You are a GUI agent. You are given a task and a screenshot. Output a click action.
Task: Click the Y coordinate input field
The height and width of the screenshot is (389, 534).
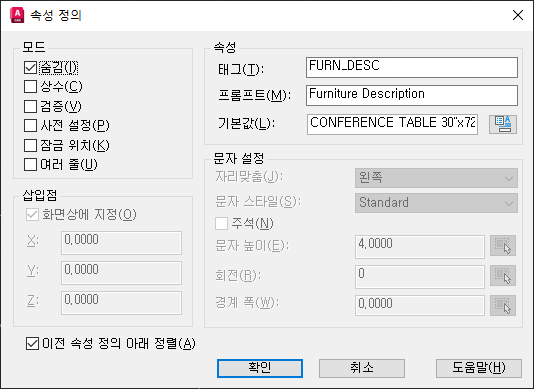[x=121, y=273]
